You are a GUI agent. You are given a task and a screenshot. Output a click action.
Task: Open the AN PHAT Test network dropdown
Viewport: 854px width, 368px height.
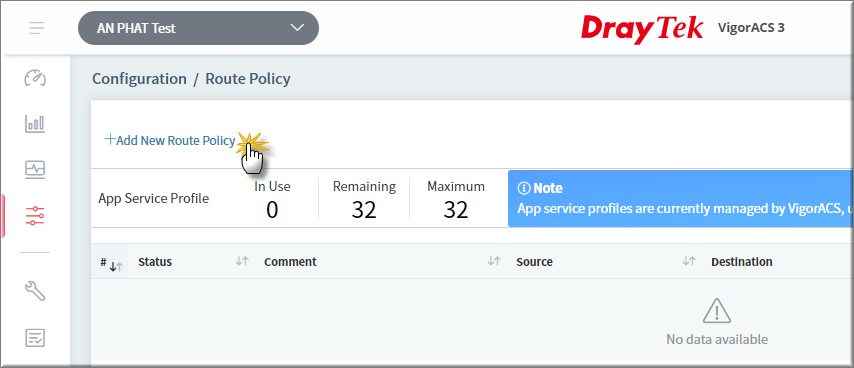[198, 28]
